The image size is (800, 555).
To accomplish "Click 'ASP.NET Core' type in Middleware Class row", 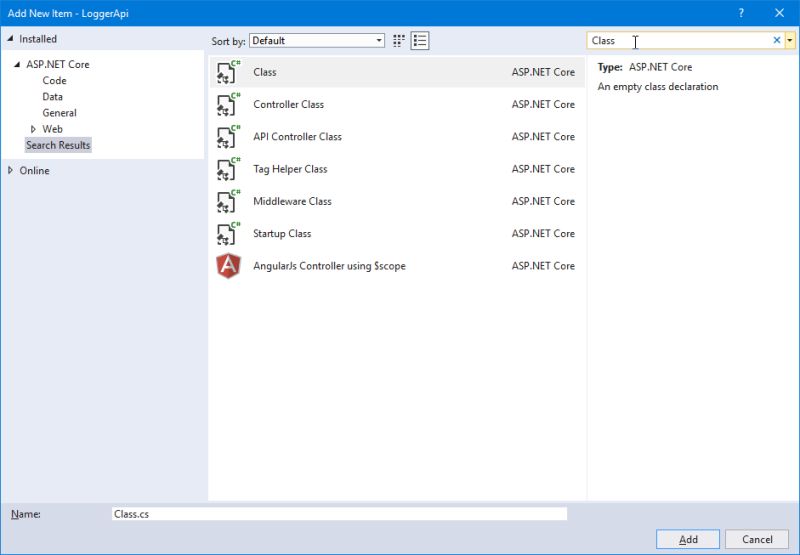I will point(543,201).
